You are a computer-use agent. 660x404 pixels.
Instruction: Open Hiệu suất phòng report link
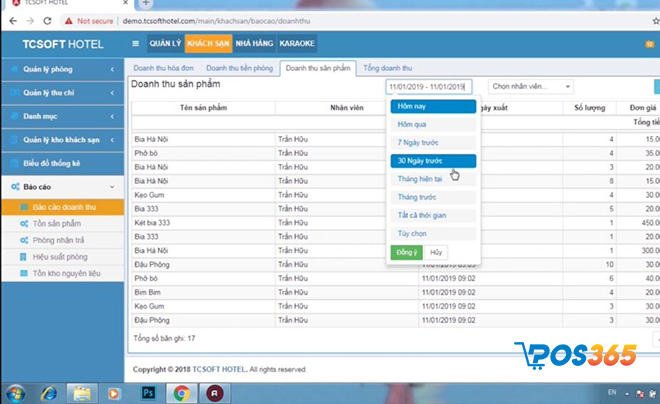60,257
